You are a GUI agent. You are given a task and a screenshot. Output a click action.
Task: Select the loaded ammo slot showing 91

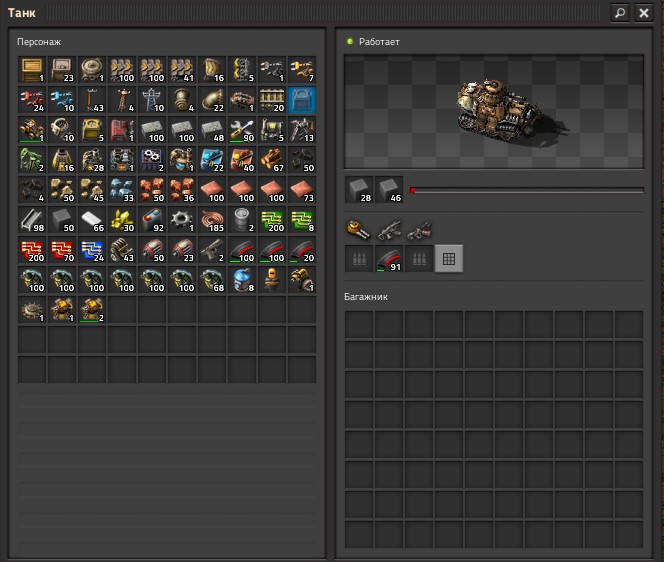pos(389,258)
